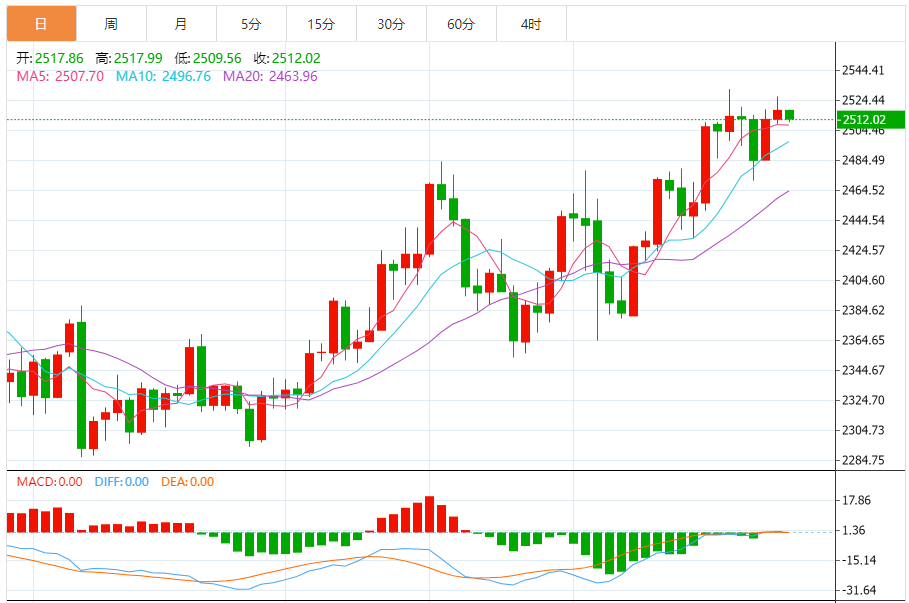Click the 2404.60 price axis label

pos(863,280)
